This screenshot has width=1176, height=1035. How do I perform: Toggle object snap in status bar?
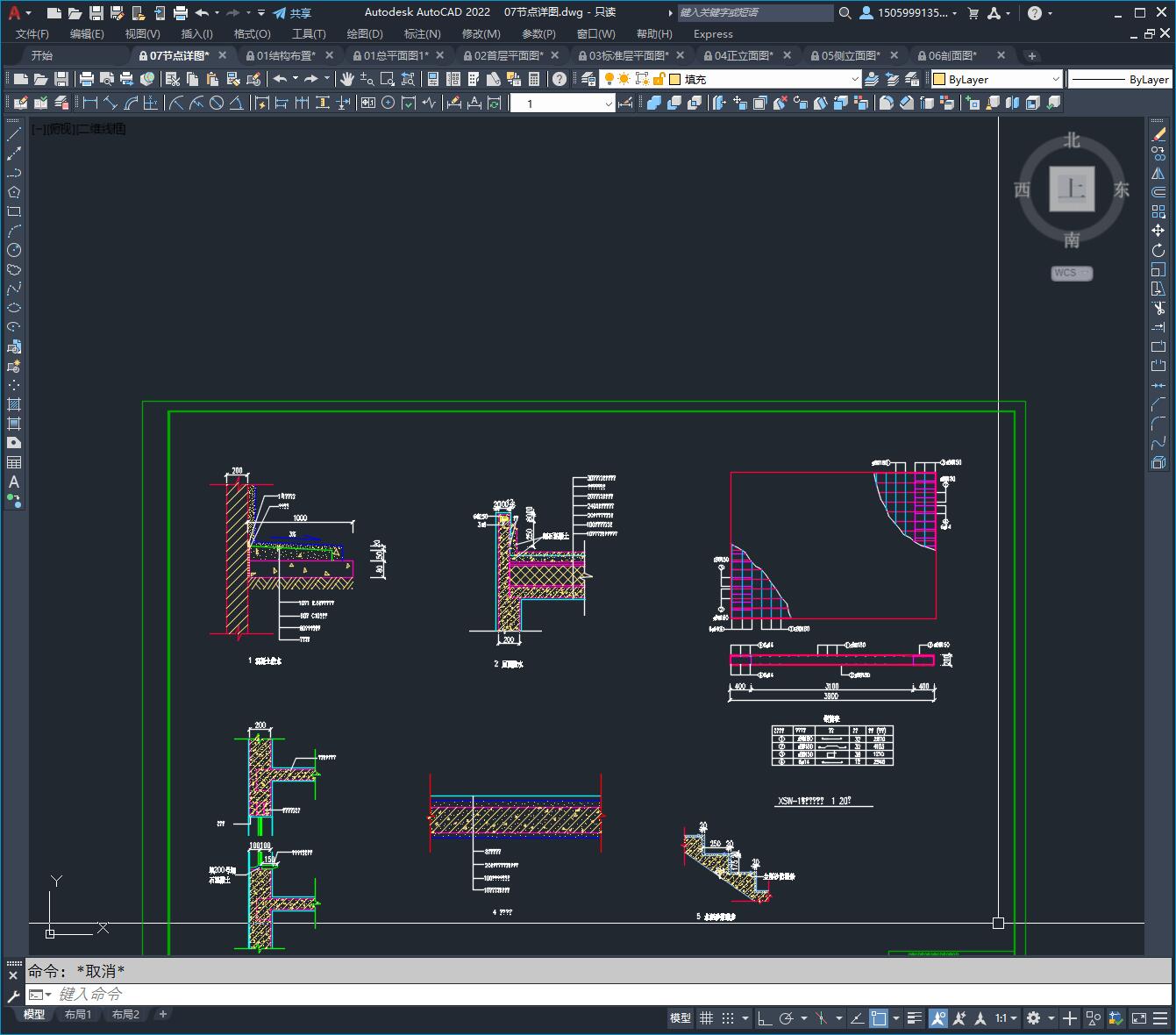pos(879,1018)
